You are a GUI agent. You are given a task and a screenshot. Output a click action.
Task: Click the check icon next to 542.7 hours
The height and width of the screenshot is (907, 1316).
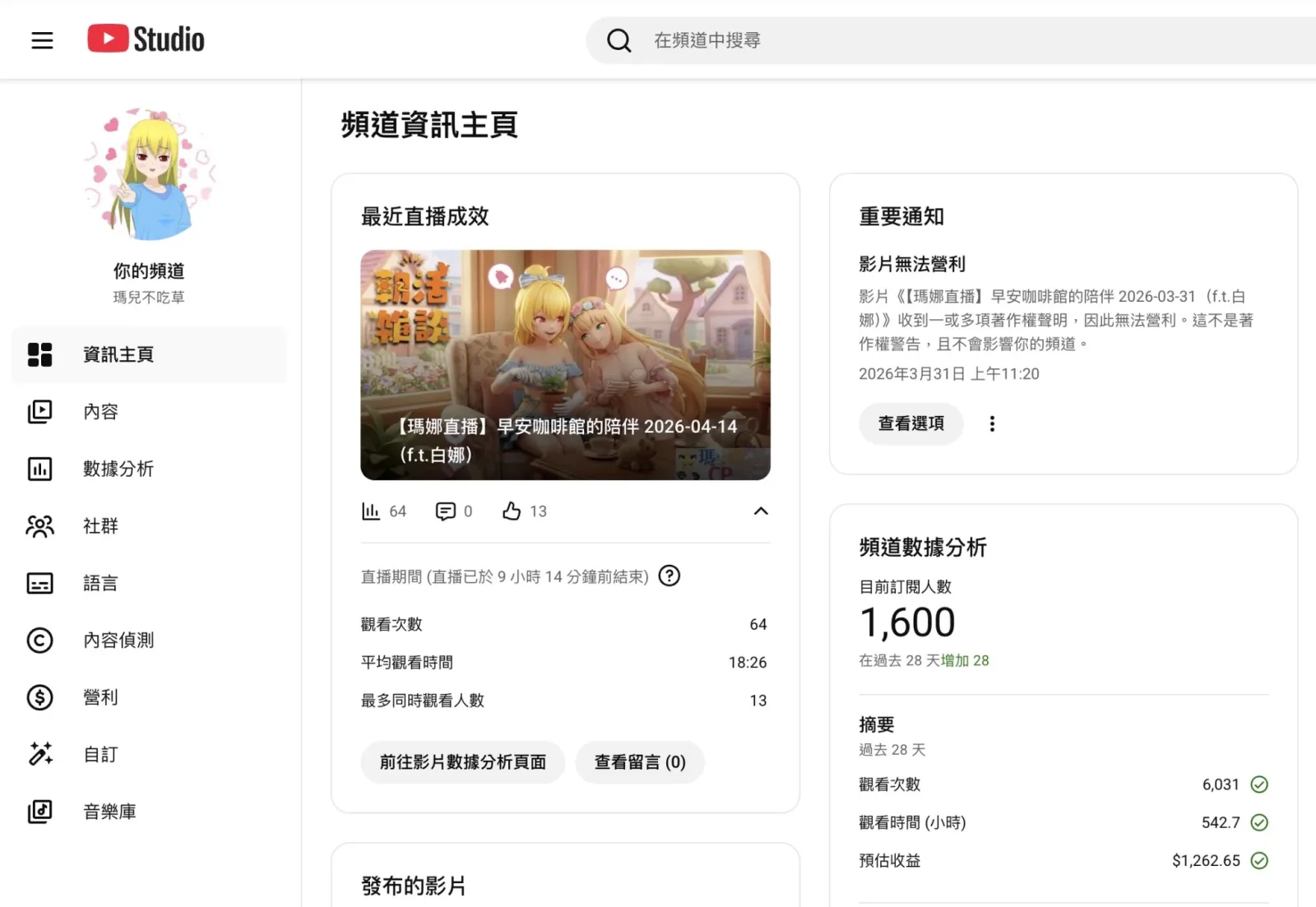click(1259, 822)
